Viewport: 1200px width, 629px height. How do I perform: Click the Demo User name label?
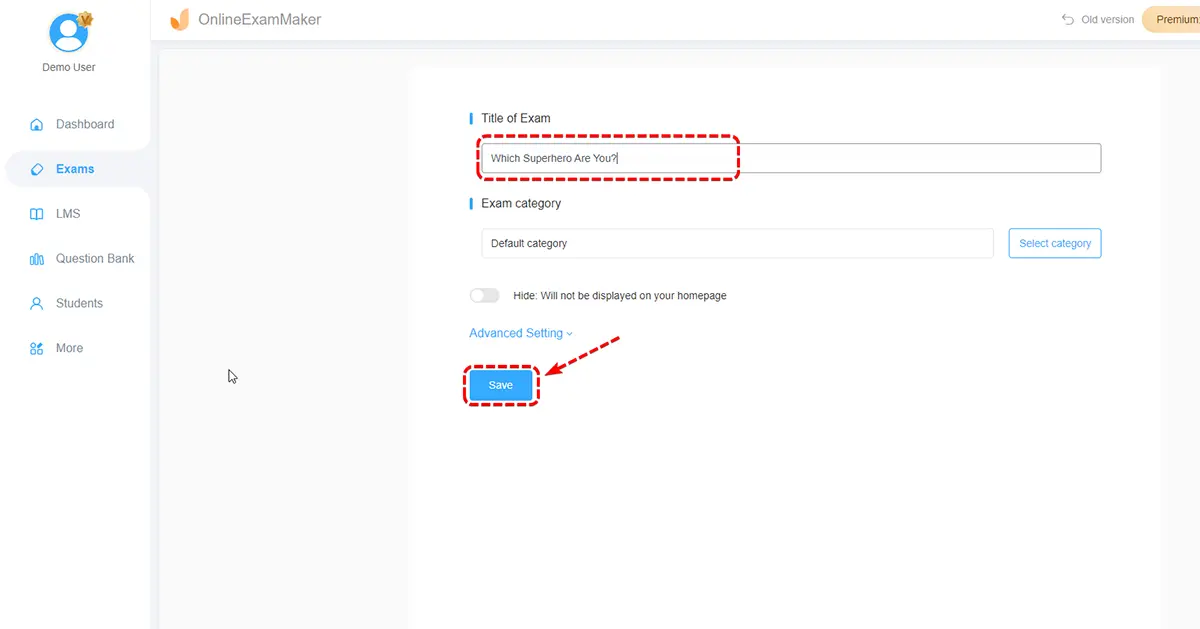coord(69,67)
